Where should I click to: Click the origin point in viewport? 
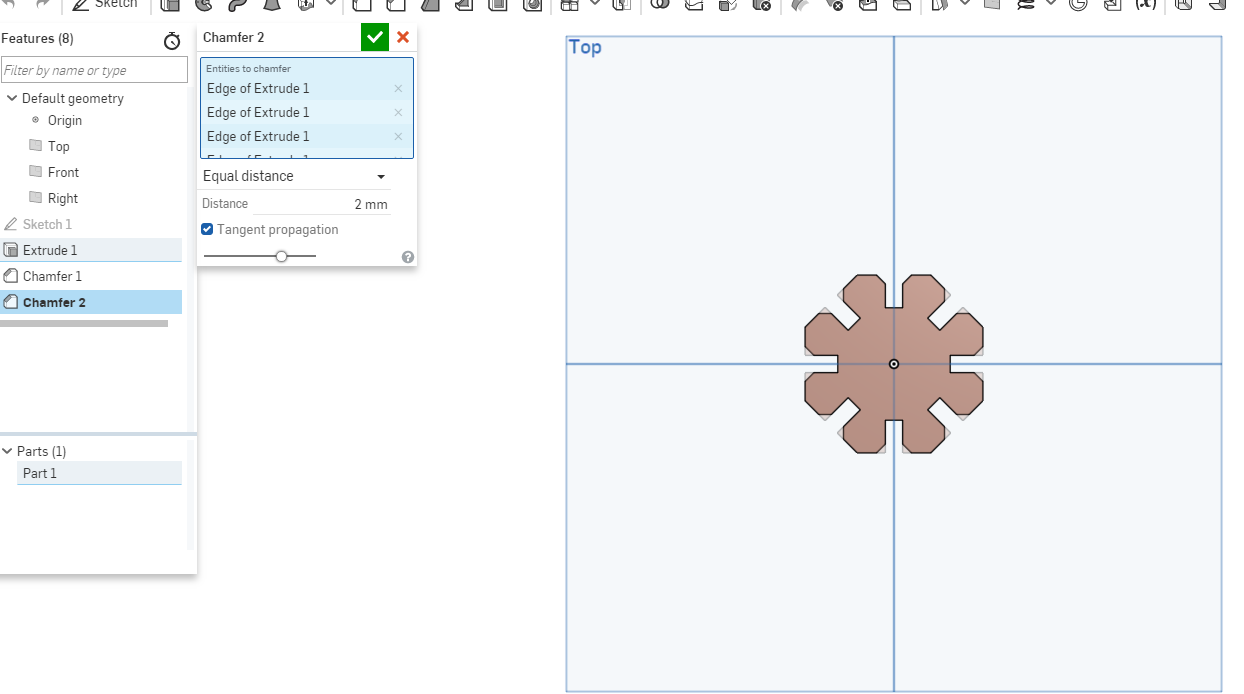[894, 364]
